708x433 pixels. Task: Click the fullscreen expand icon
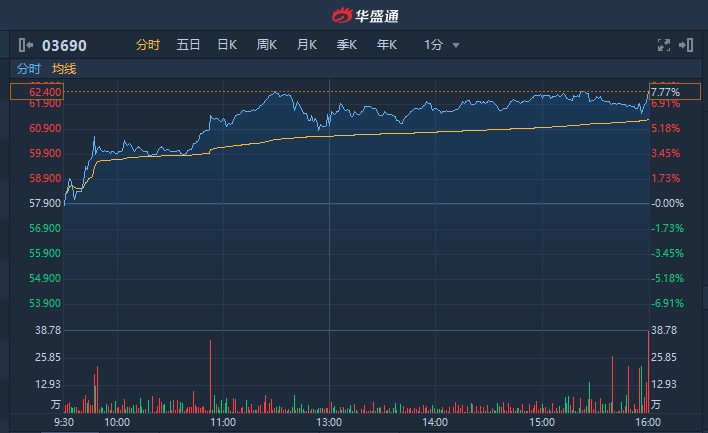pyautogui.click(x=663, y=45)
